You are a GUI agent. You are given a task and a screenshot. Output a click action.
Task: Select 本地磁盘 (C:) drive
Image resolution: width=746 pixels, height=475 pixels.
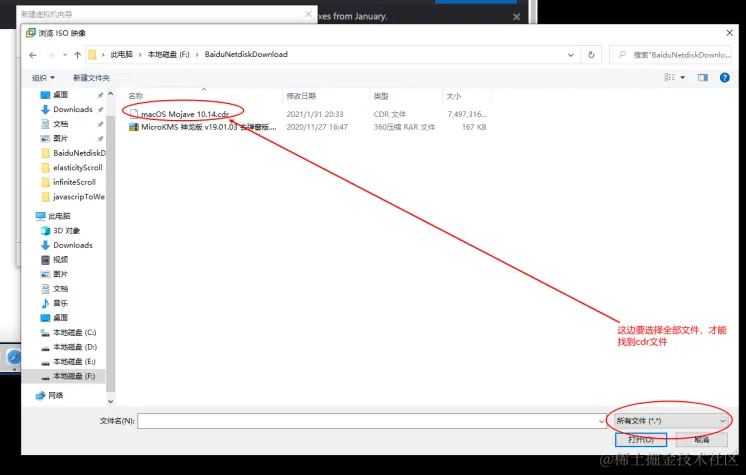coord(74,332)
